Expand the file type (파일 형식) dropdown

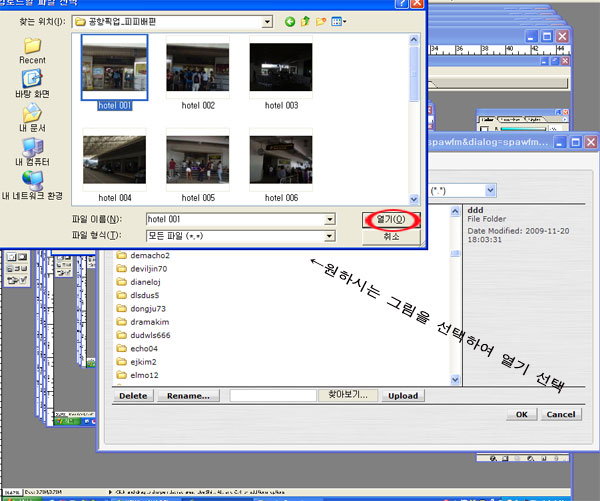point(329,236)
